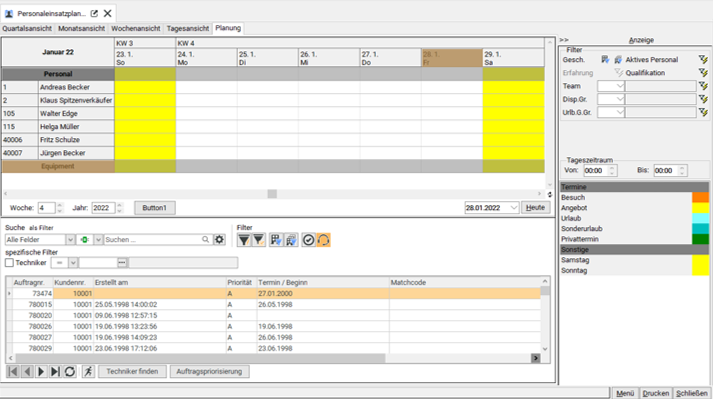Click the filter-lightning icon in Qualifikation row
Image resolution: width=713 pixels, height=399 pixels.
coord(703,73)
